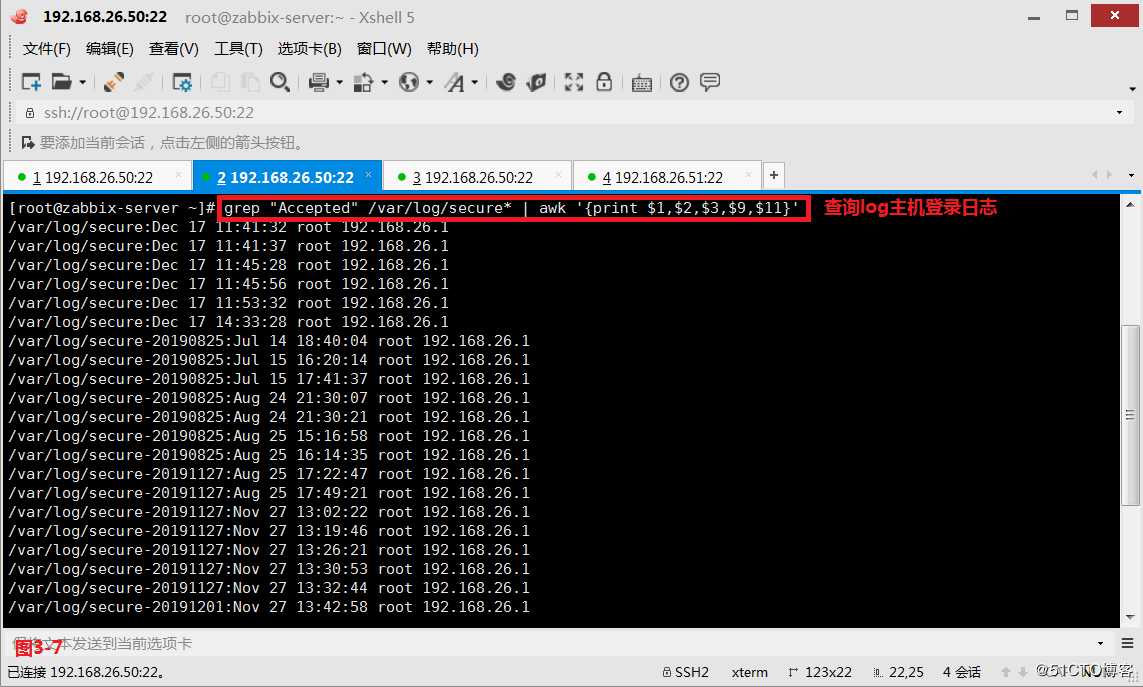Click the Xshell application icon in title bar
The width and height of the screenshot is (1143, 687).
coord(20,16)
